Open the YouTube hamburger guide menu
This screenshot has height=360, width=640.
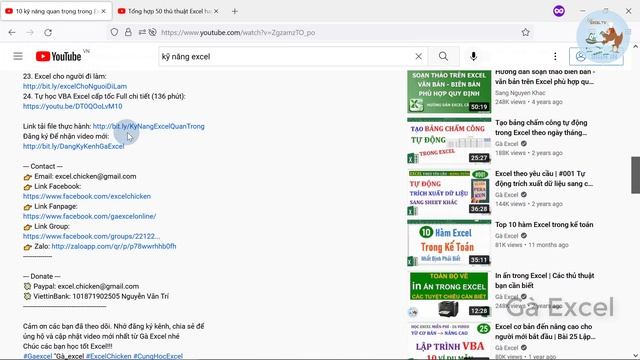[x=18, y=56]
